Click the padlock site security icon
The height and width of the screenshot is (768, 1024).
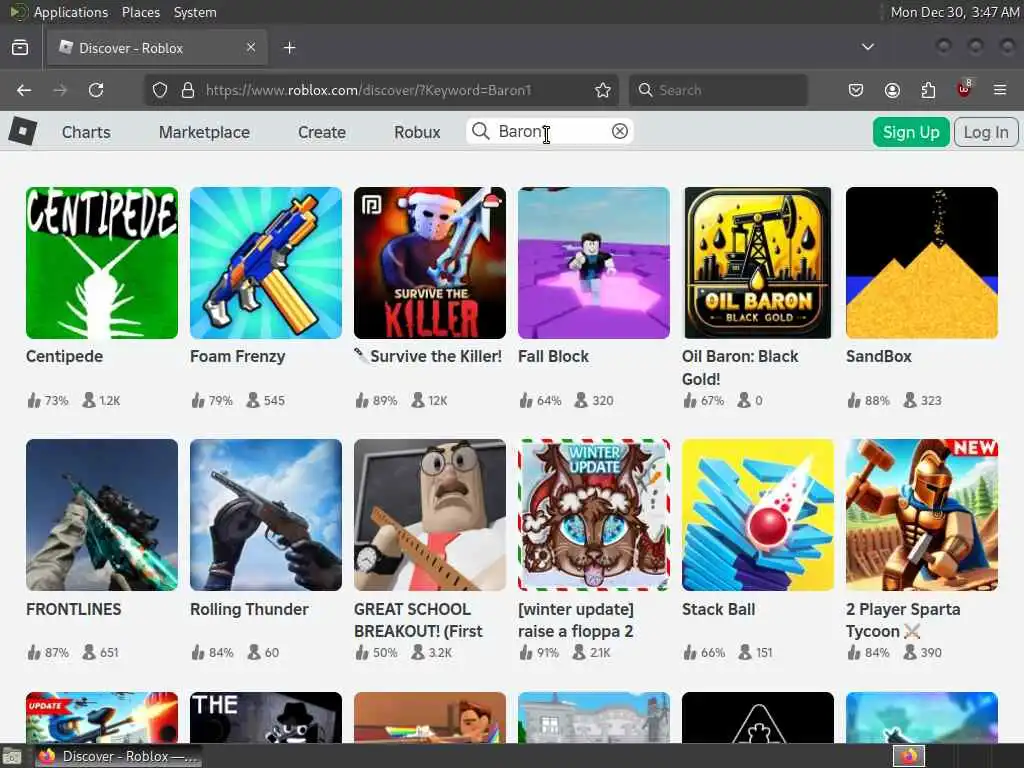coord(187,90)
